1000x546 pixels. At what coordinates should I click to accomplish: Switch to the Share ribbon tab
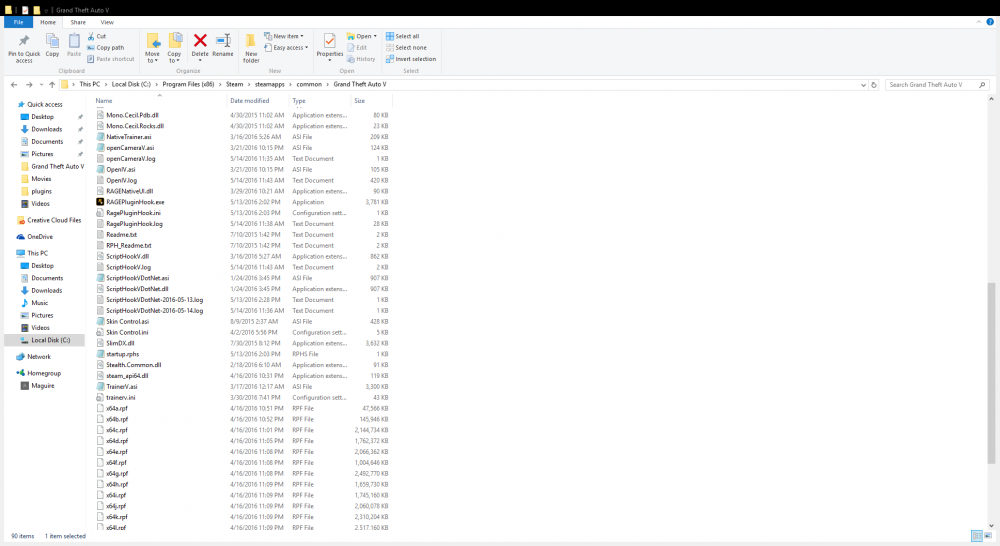click(x=78, y=22)
